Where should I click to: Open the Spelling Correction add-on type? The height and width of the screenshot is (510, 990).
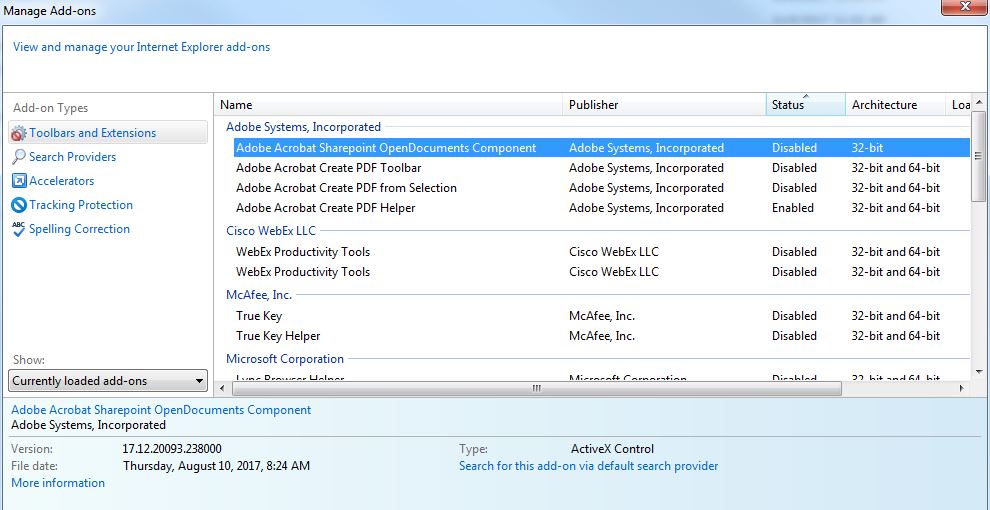(80, 228)
